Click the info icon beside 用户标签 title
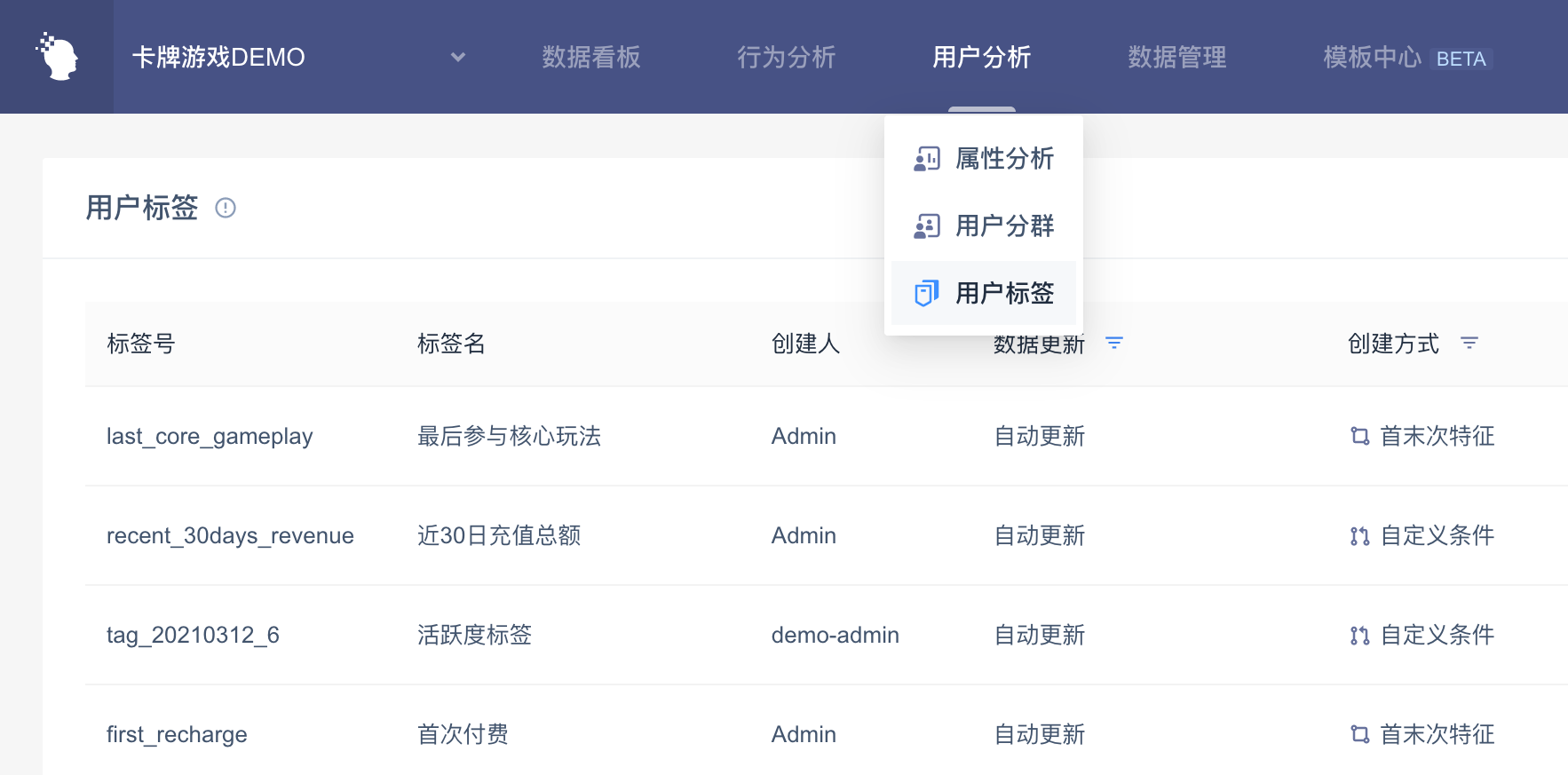The width and height of the screenshot is (1568, 775). [226, 208]
